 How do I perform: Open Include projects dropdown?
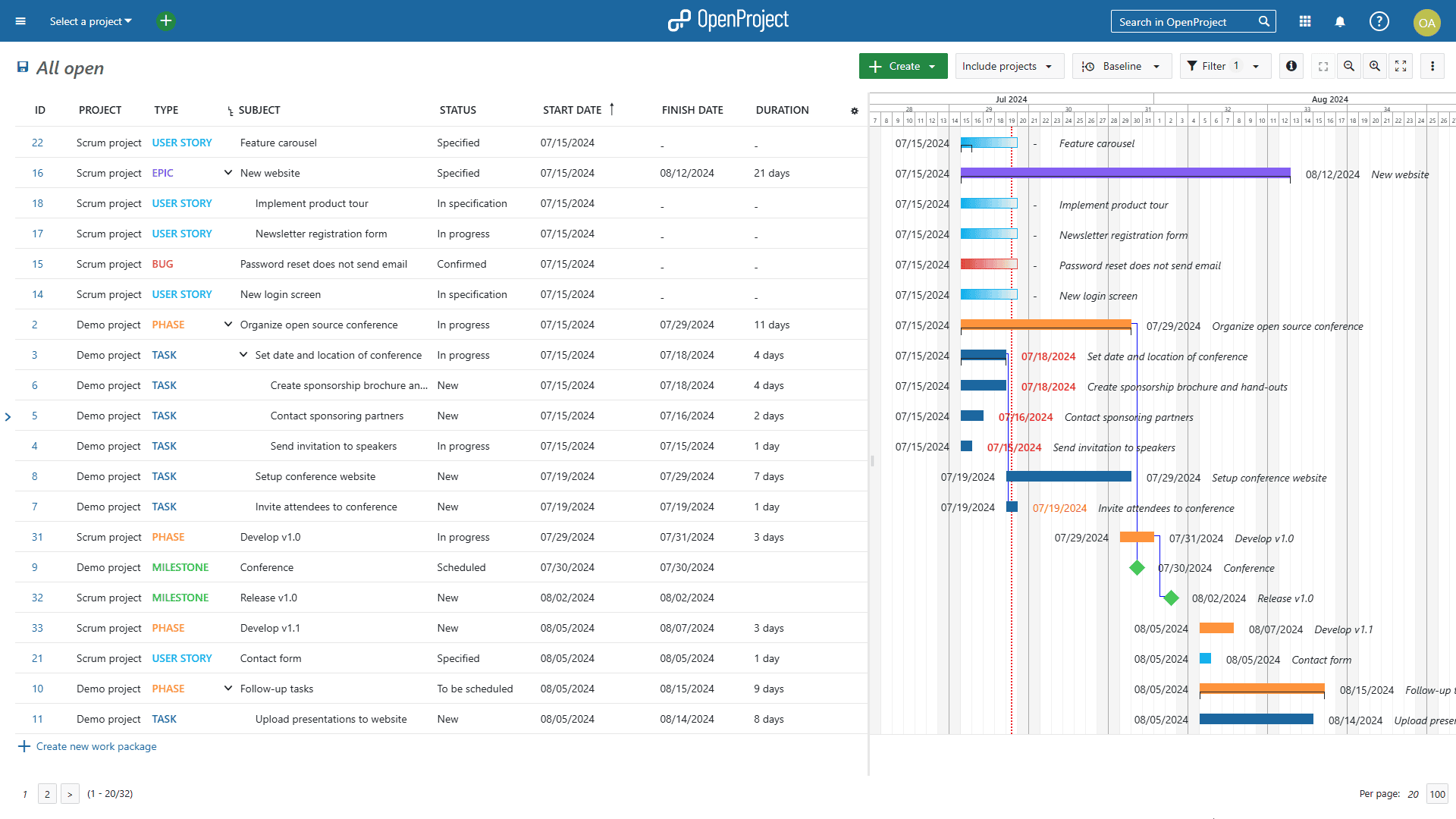pyautogui.click(x=1009, y=66)
